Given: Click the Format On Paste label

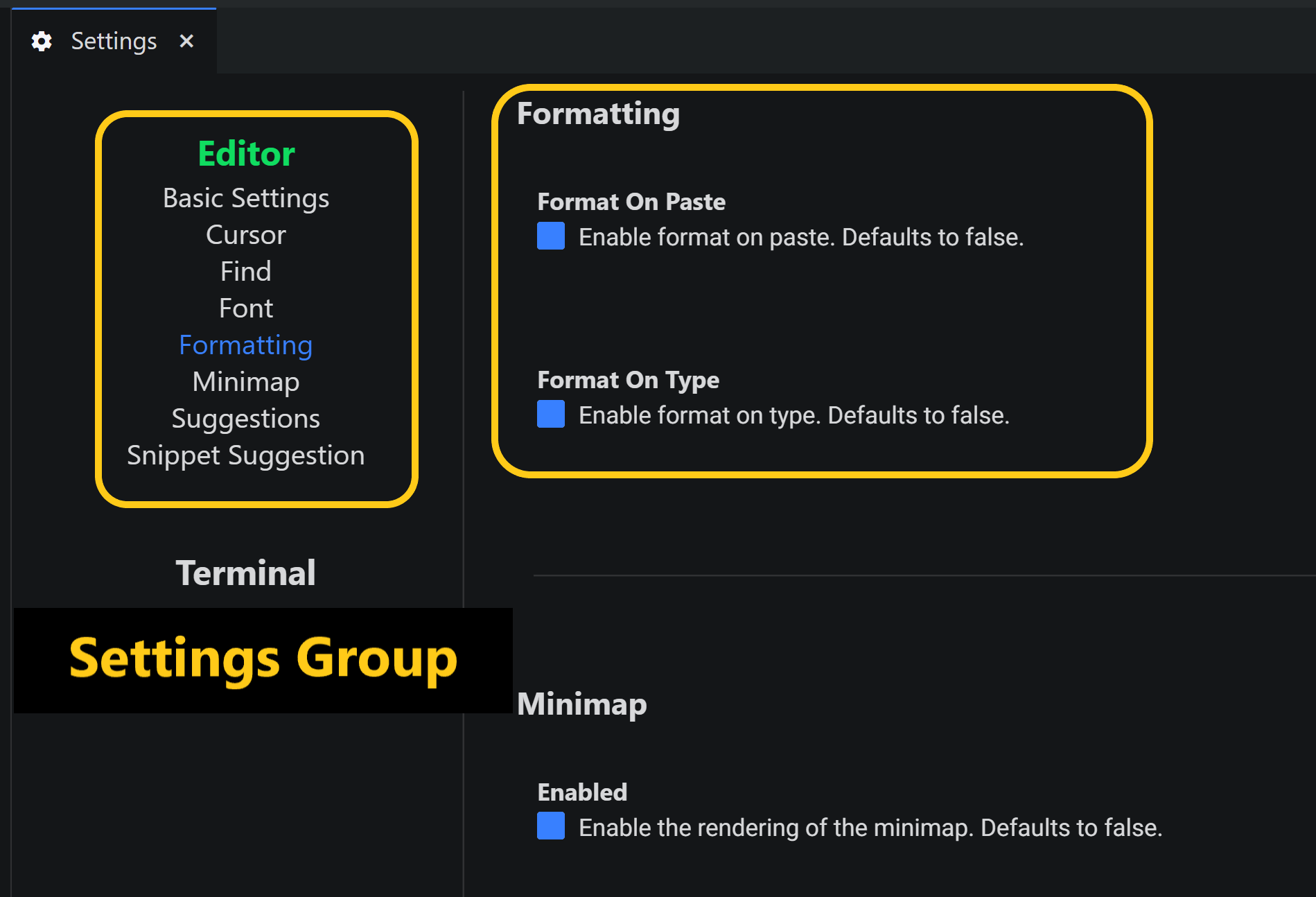Looking at the screenshot, I should [631, 202].
